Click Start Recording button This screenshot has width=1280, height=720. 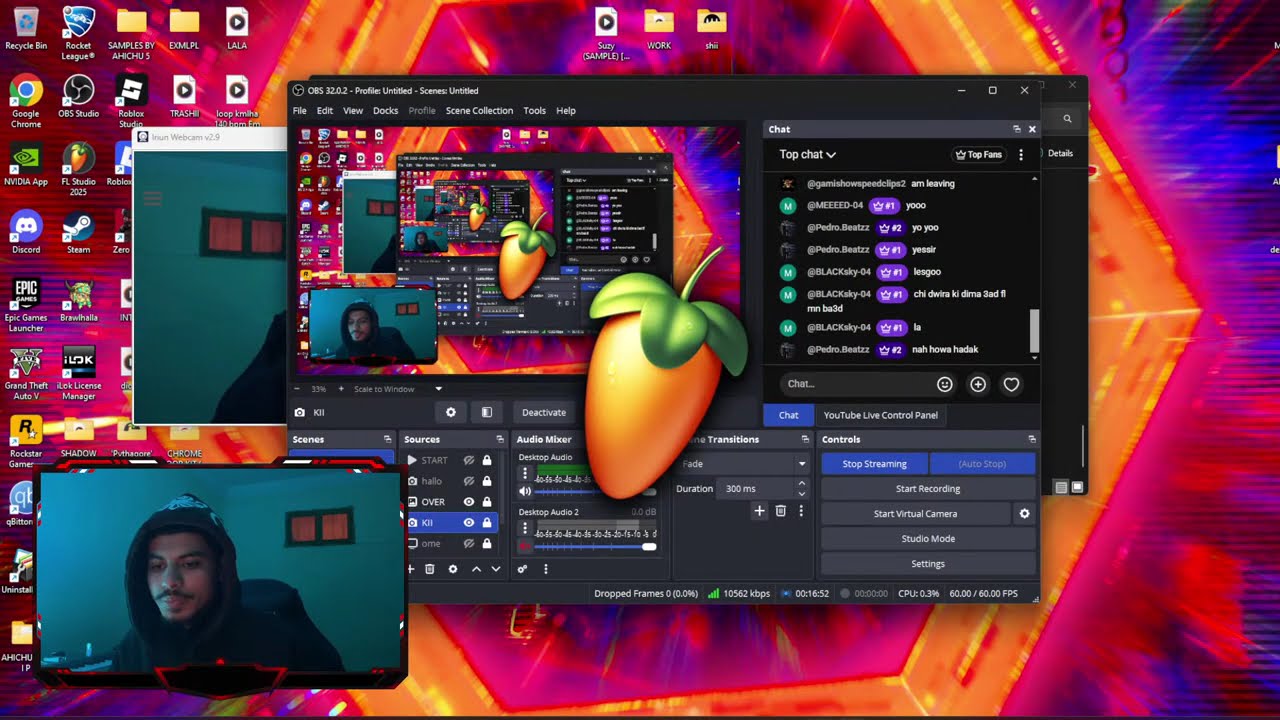(928, 489)
